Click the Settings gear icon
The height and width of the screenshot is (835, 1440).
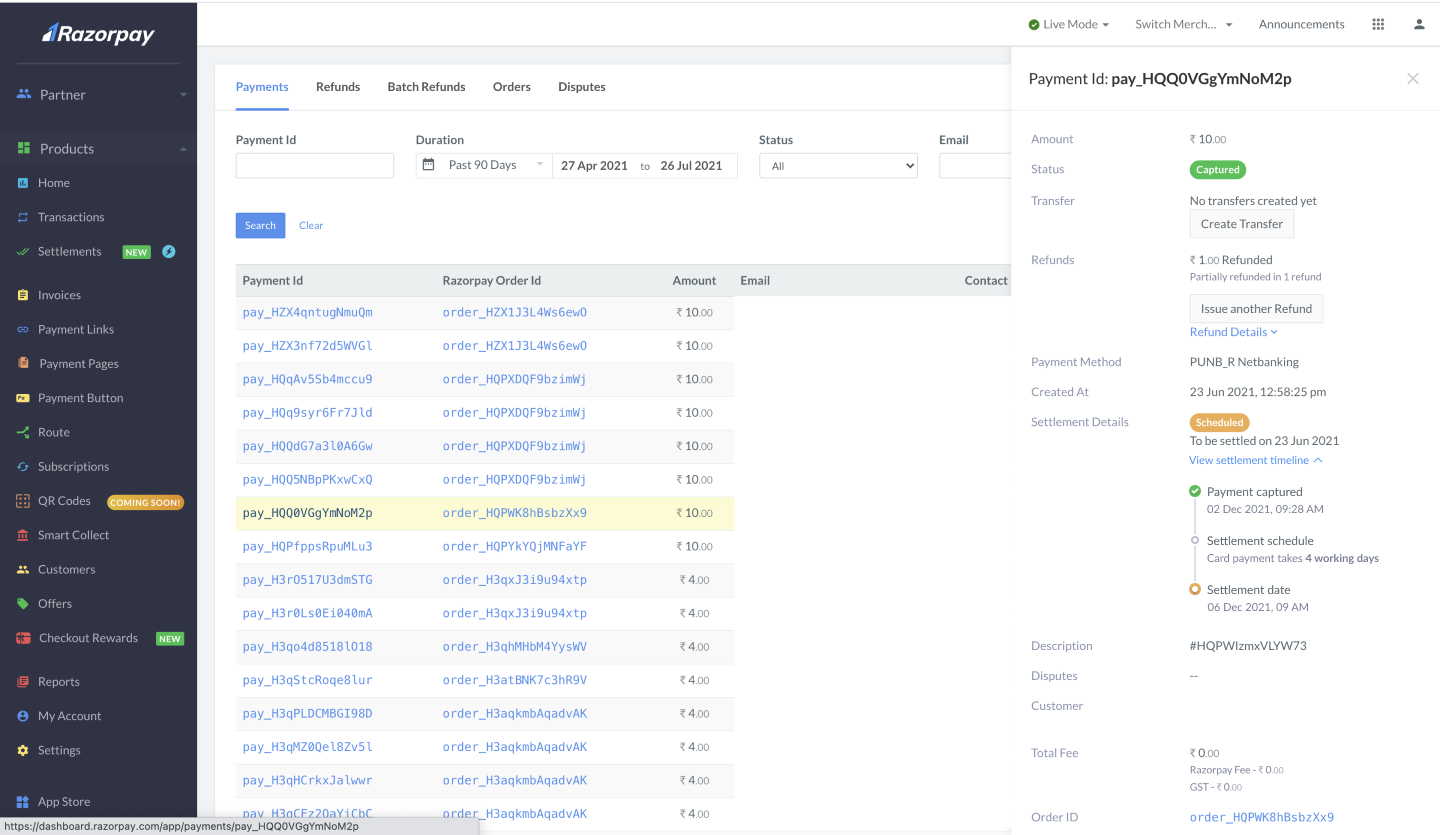[23, 750]
